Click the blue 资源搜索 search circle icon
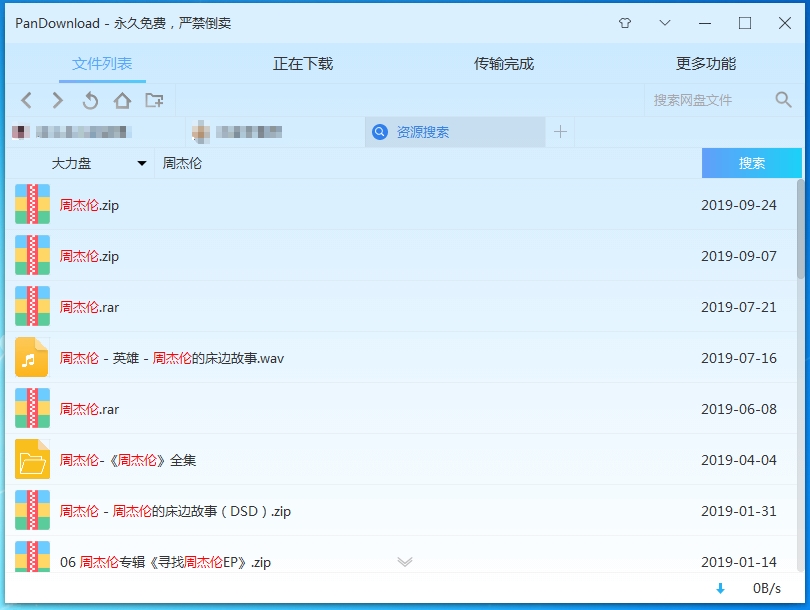The image size is (810, 610). click(x=380, y=132)
